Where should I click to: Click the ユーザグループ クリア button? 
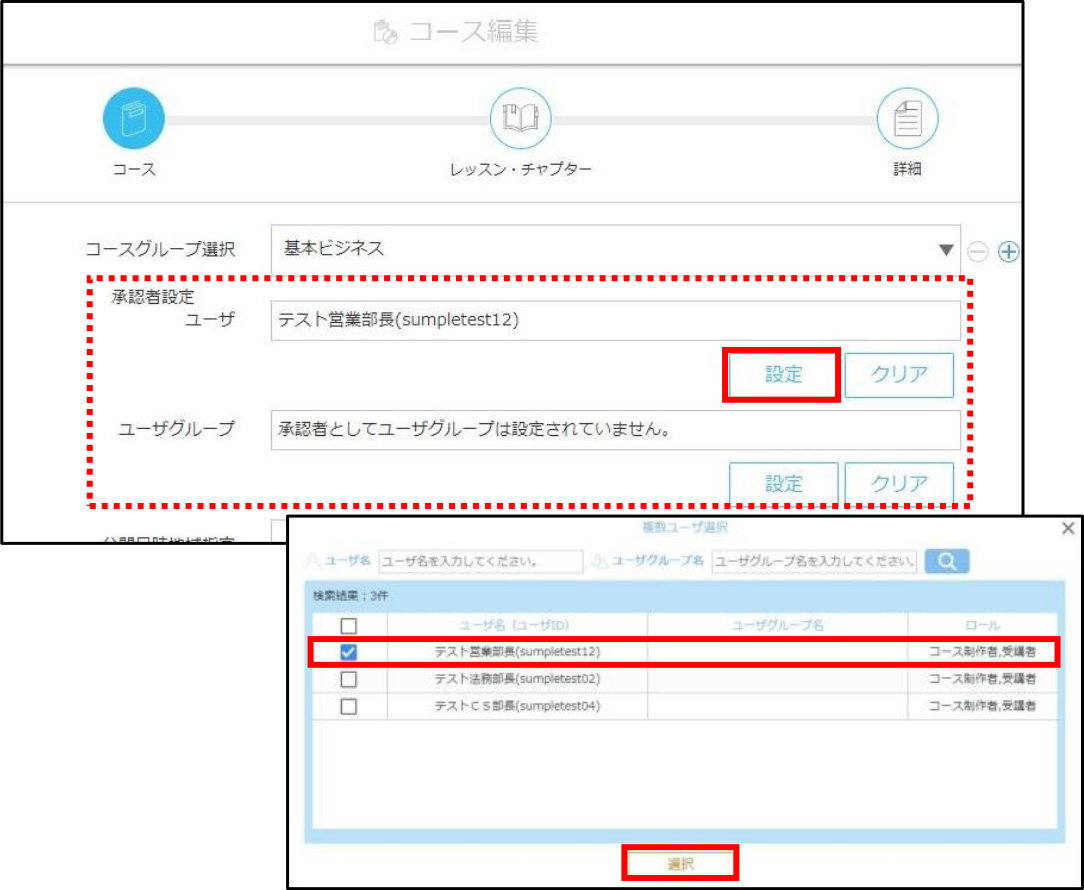click(899, 483)
